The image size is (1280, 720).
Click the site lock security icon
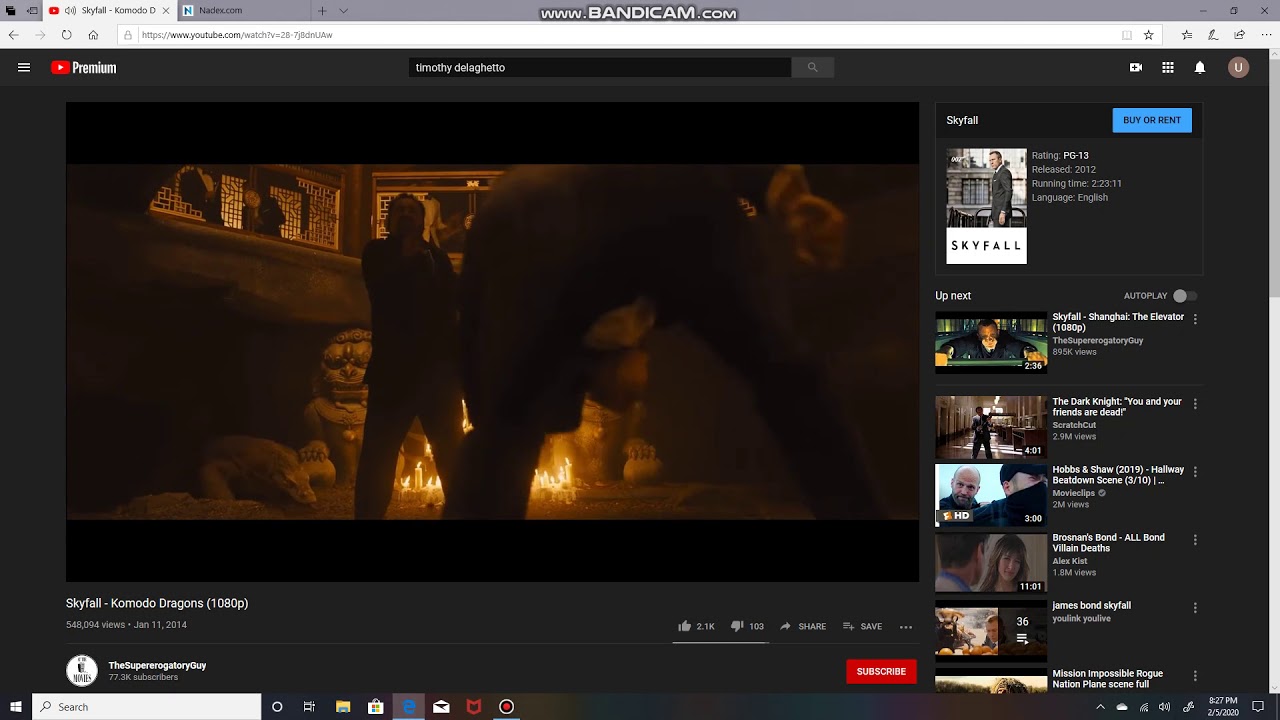pos(128,35)
